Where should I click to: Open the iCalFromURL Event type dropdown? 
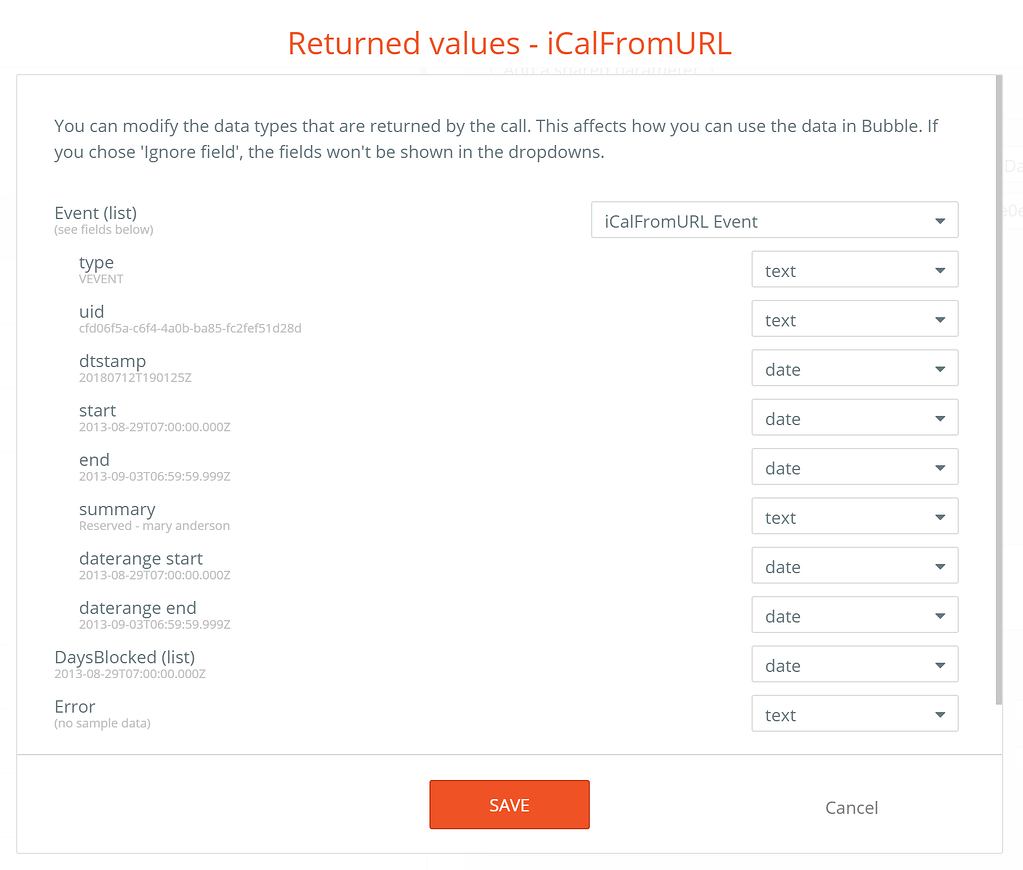(774, 221)
